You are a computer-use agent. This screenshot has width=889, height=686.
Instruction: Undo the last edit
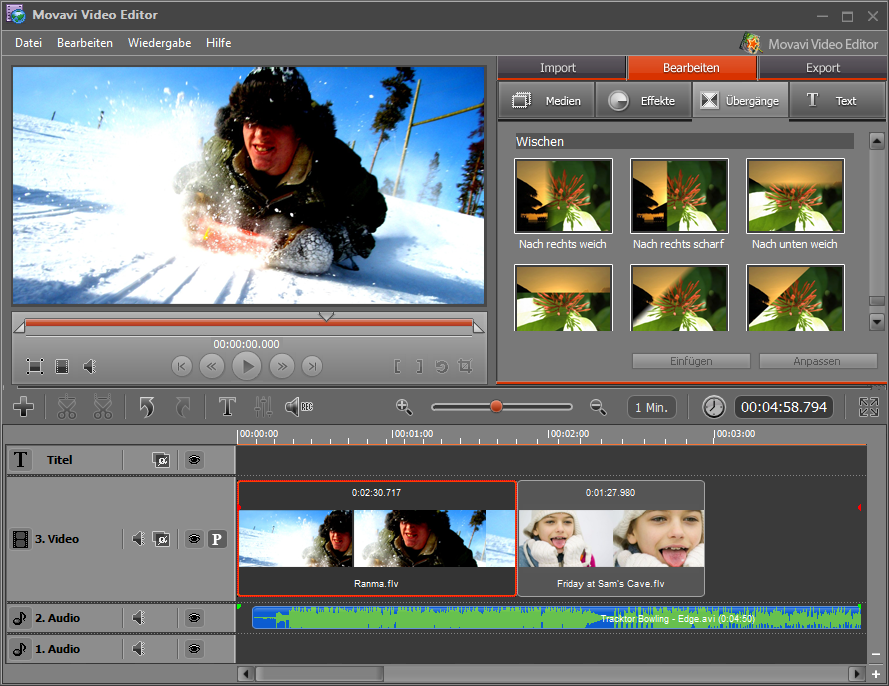147,407
